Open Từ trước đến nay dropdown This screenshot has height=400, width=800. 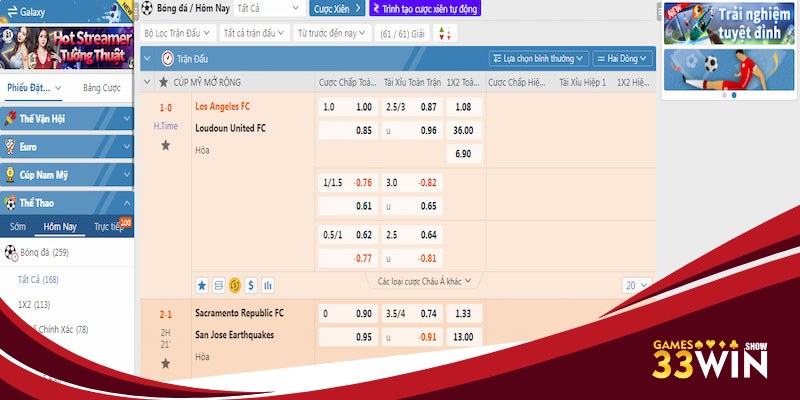click(332, 33)
